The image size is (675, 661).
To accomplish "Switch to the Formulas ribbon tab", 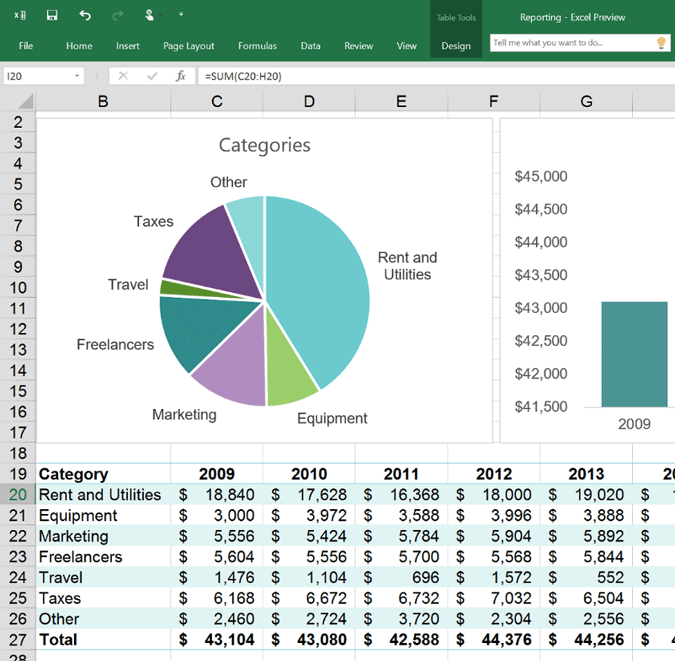I will [x=257, y=46].
